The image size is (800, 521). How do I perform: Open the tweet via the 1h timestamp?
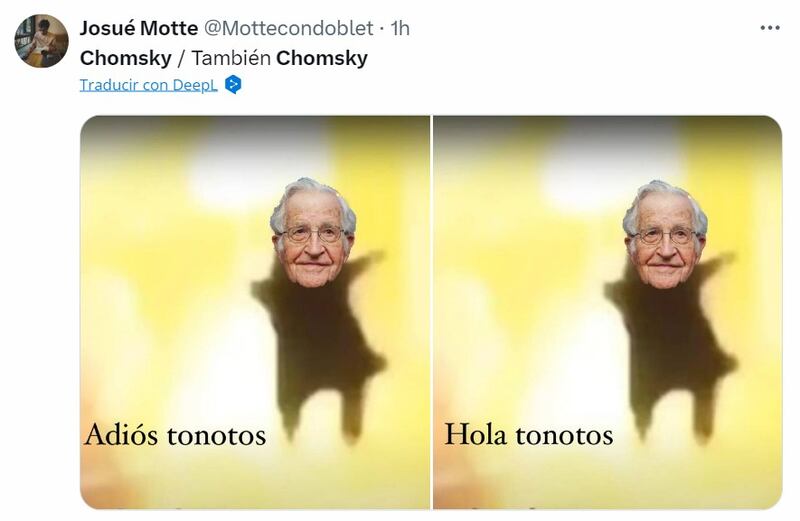400,28
